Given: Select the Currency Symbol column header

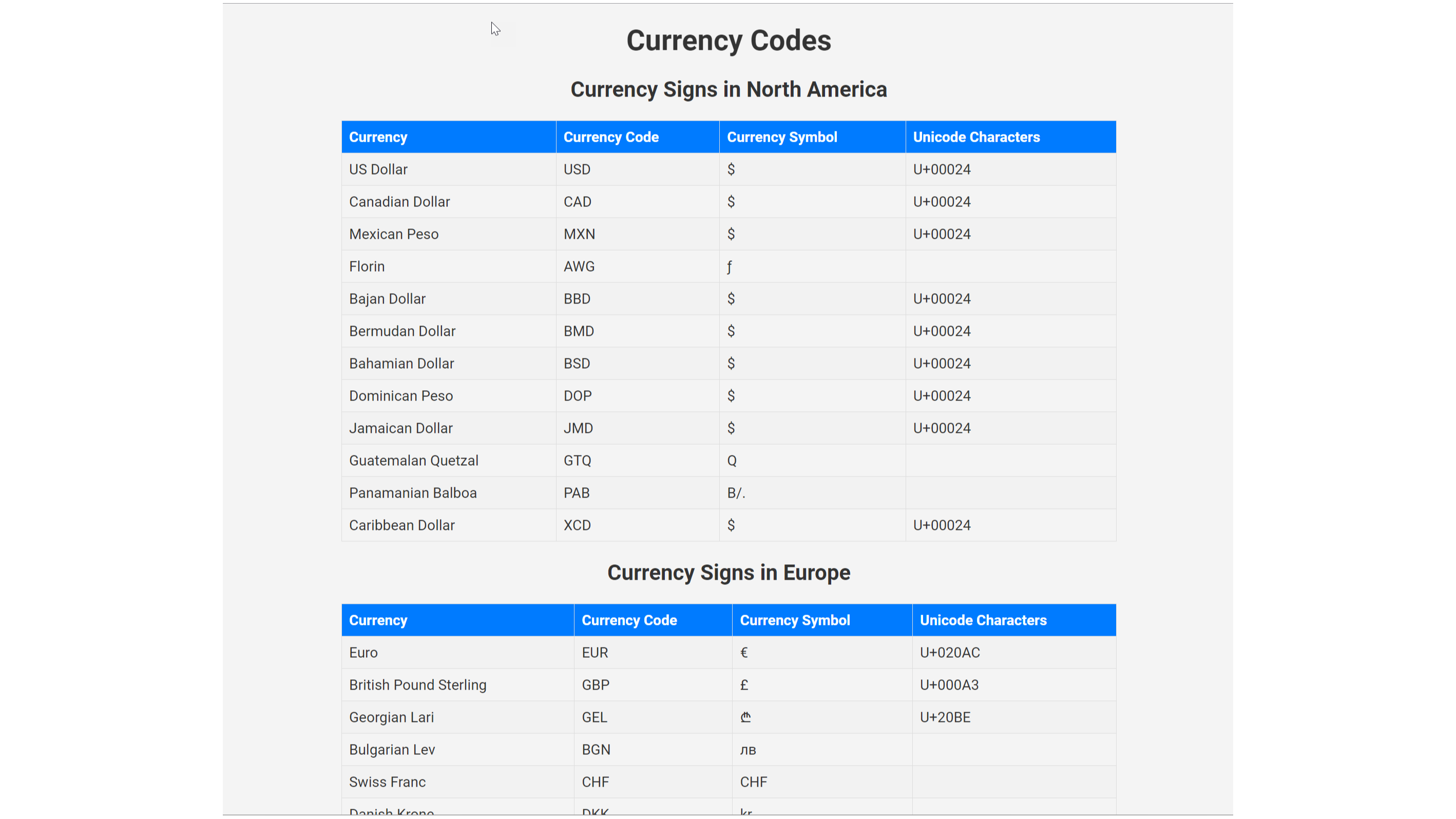Looking at the screenshot, I should [x=782, y=136].
